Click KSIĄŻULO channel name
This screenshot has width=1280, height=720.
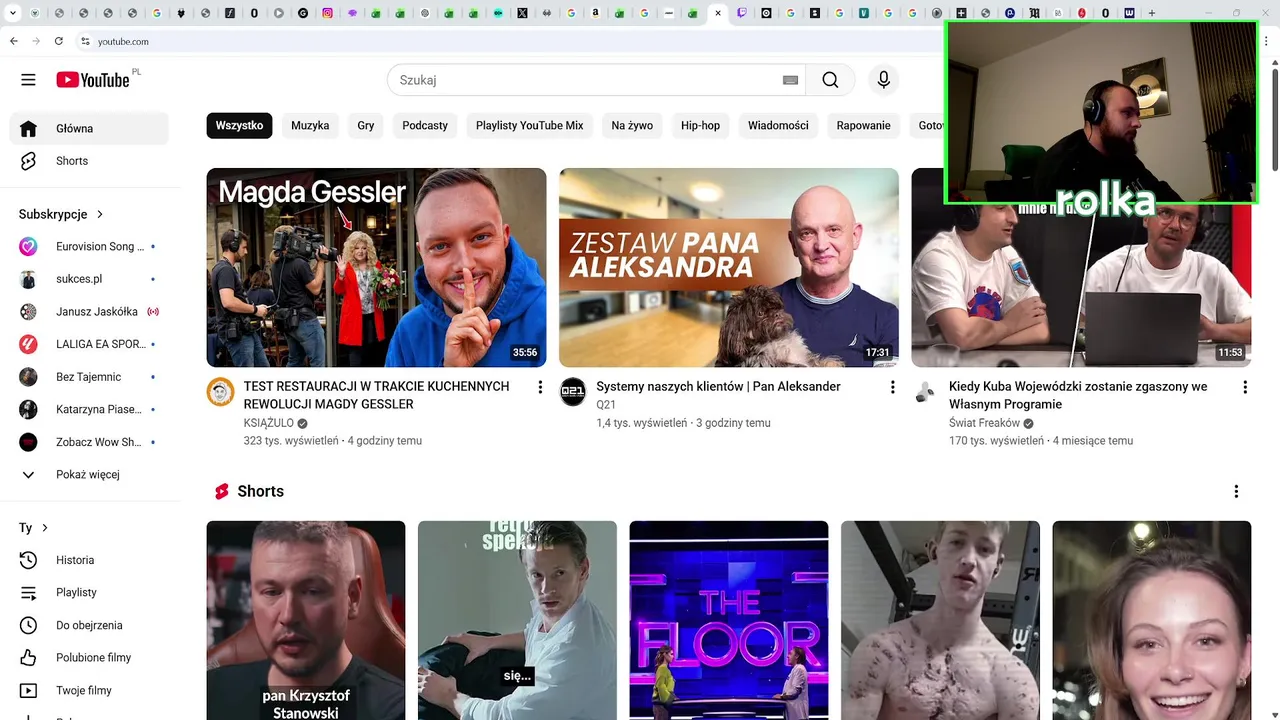click(269, 423)
